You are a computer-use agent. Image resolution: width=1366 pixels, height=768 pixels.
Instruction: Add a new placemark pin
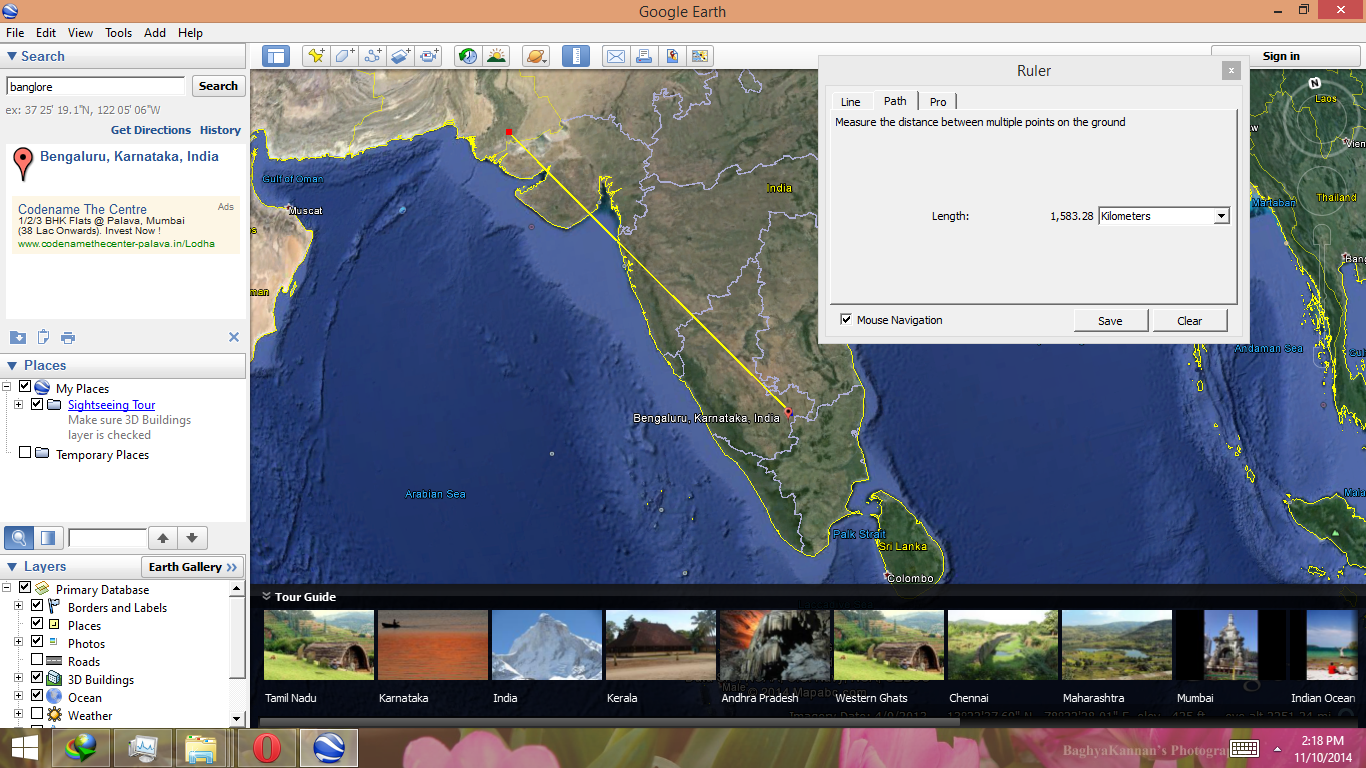[x=316, y=56]
